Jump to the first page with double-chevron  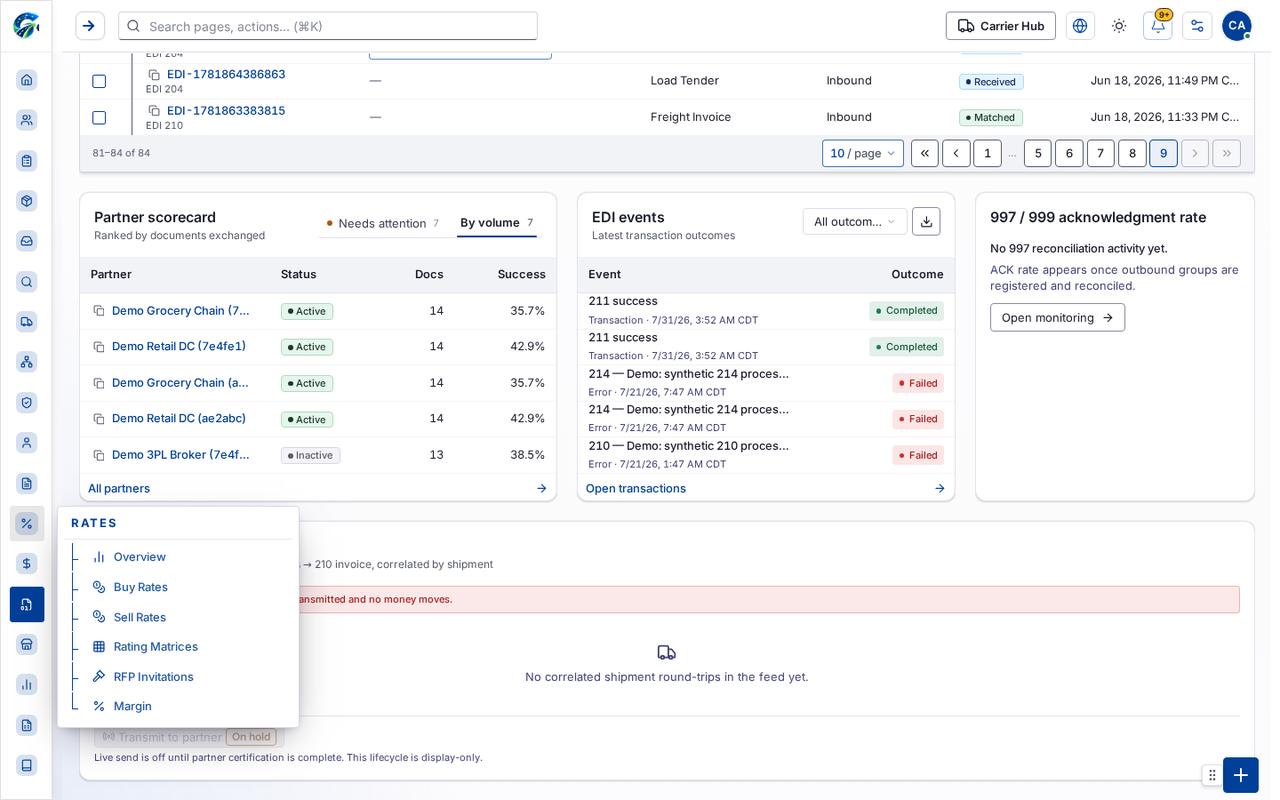[x=925, y=153]
